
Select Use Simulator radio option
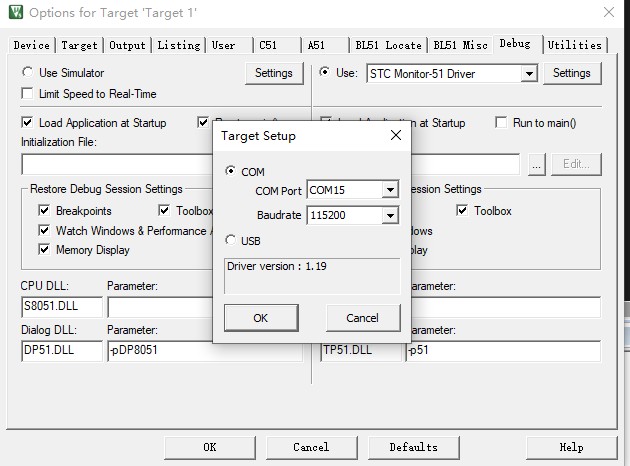click(x=27, y=72)
